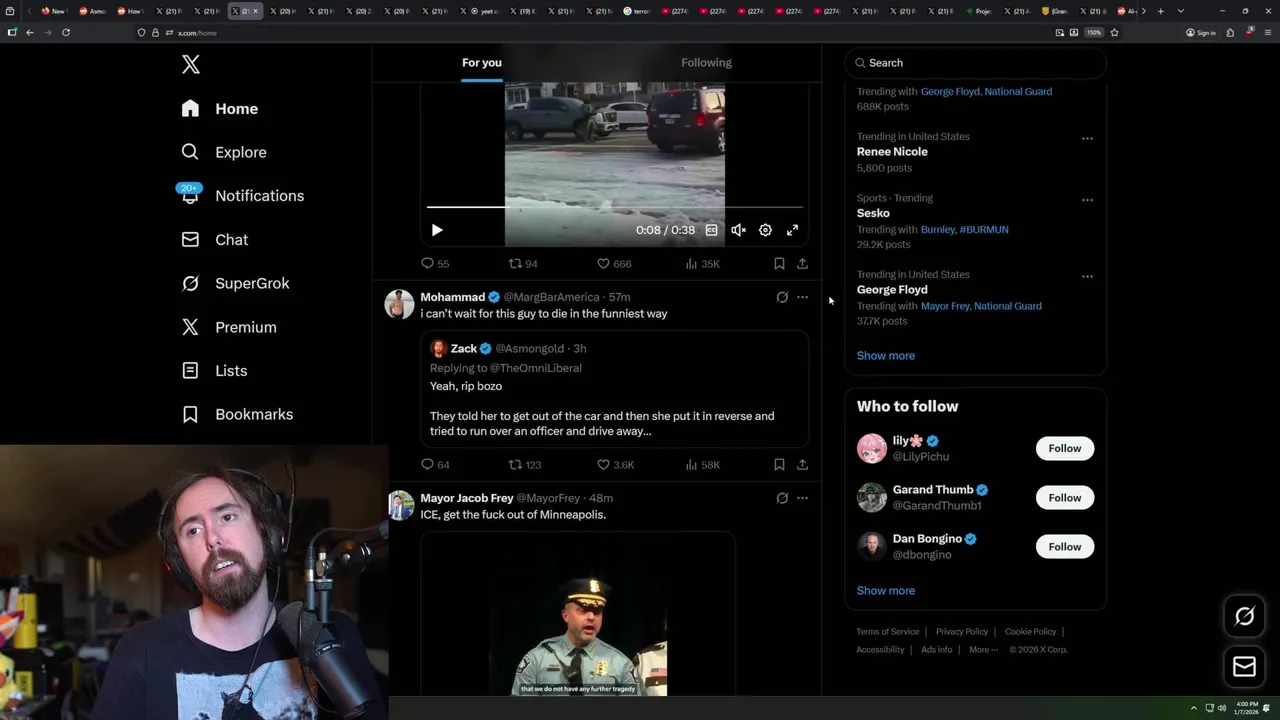1280x720 pixels.
Task: Open more options for Sesko trend
Action: [x=1087, y=200]
